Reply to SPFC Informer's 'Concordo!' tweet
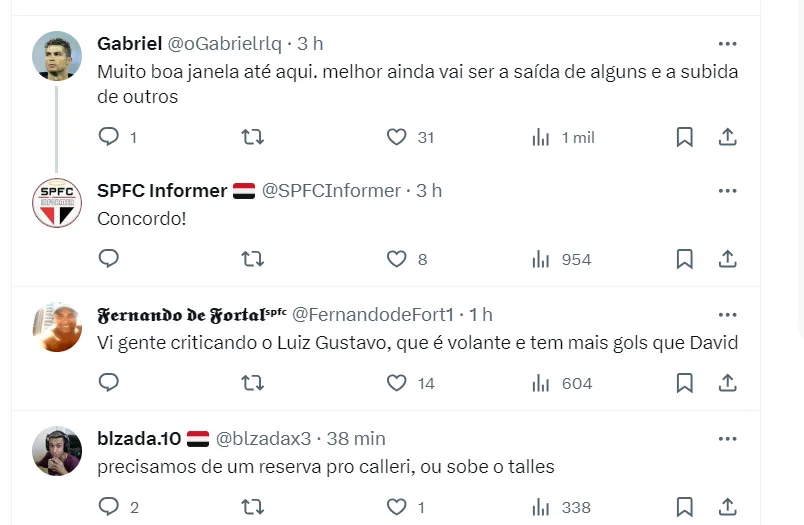804x525 pixels. (109, 259)
